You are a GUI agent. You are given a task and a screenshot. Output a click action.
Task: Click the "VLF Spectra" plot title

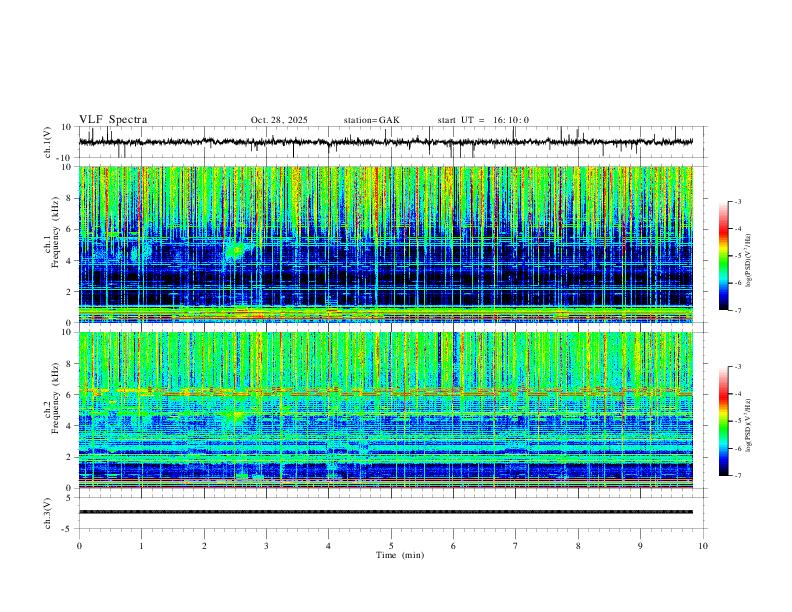pyautogui.click(x=113, y=120)
